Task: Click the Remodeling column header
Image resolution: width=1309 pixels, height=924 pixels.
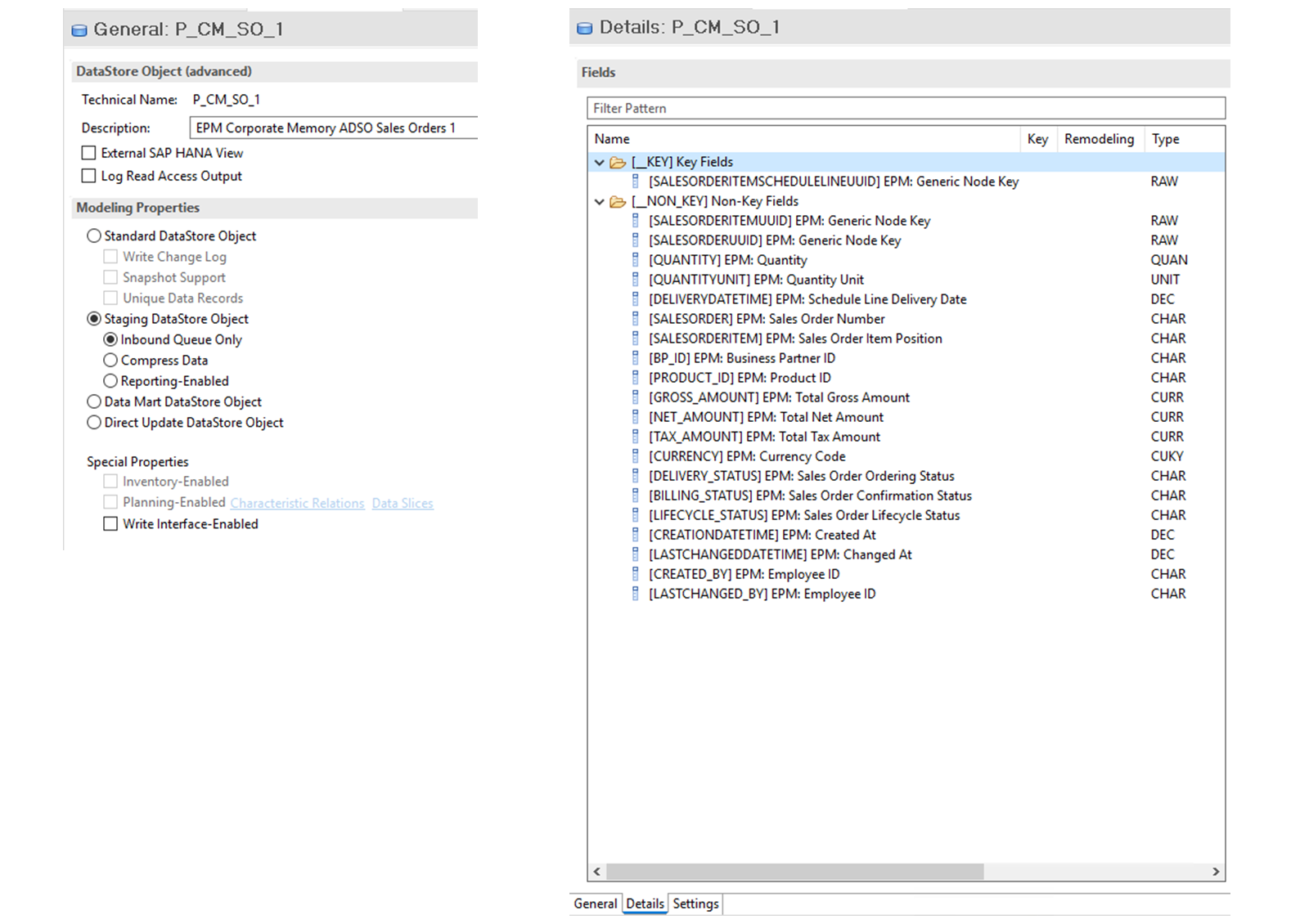Action: tap(1100, 139)
